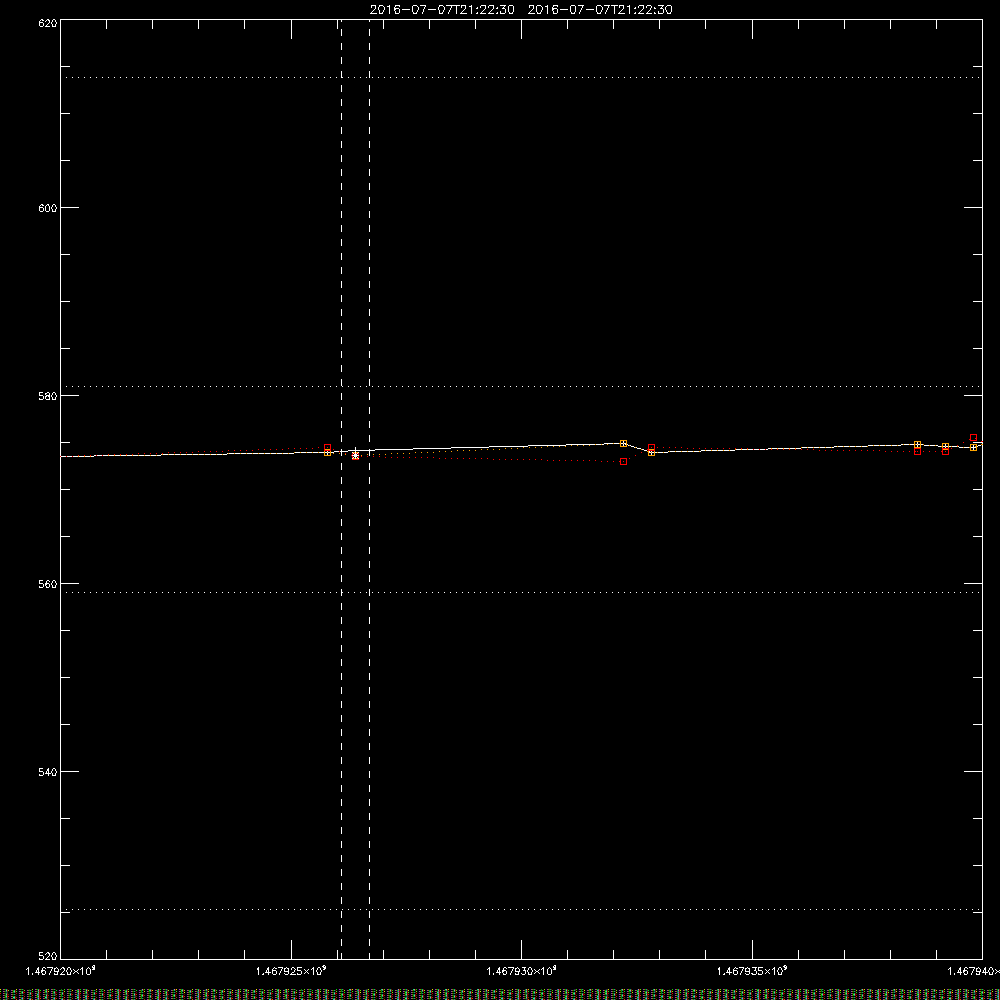Click the 540 y-axis label

[x=48, y=772]
